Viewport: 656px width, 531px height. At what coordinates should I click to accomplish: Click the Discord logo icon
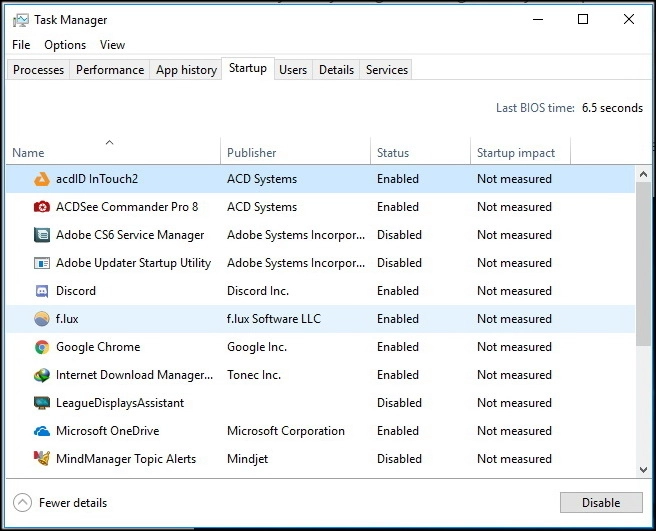(x=42, y=291)
